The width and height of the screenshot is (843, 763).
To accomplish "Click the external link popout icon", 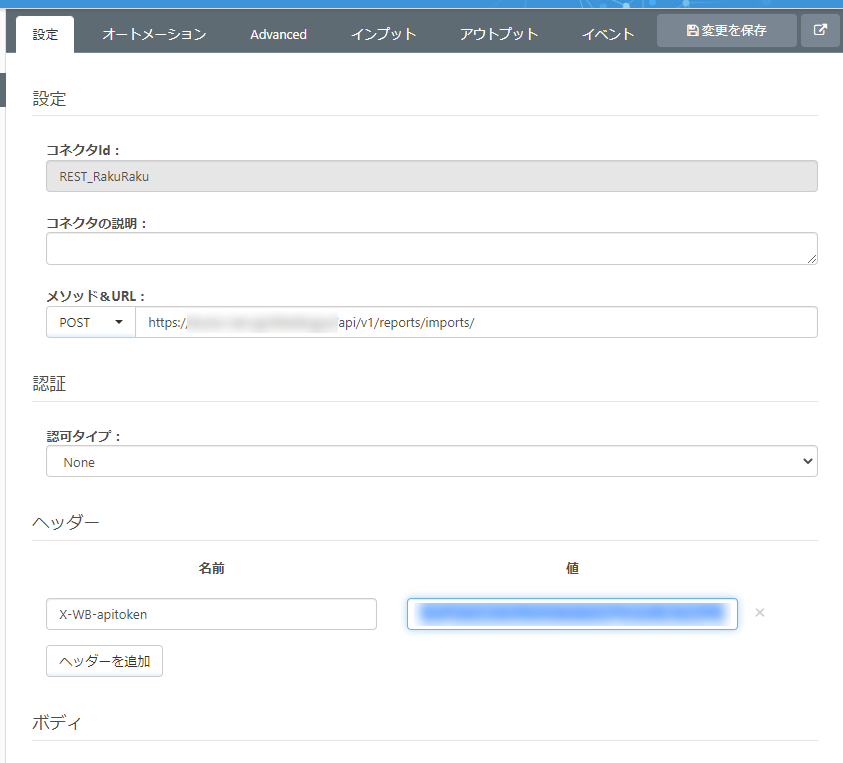I will (x=820, y=30).
